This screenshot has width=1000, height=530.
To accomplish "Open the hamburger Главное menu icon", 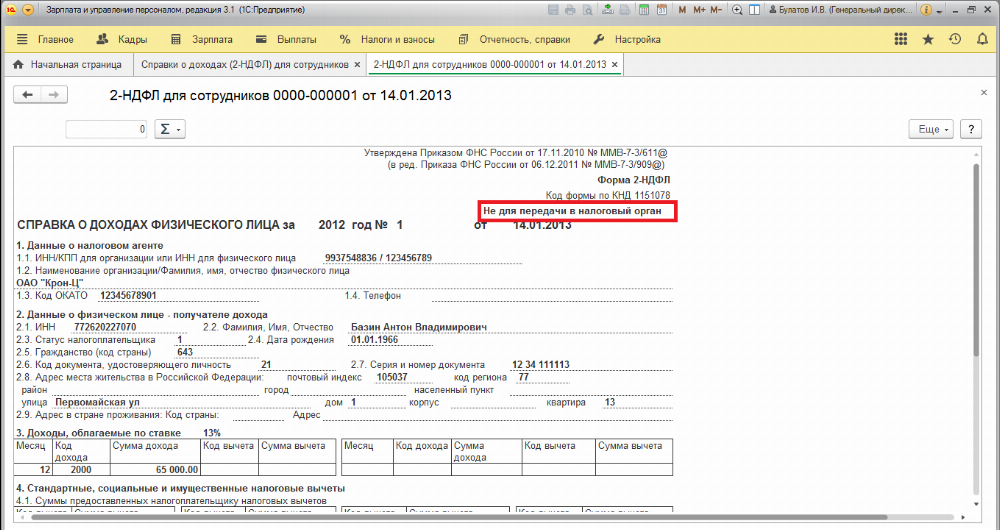I will pyautogui.click(x=22, y=39).
